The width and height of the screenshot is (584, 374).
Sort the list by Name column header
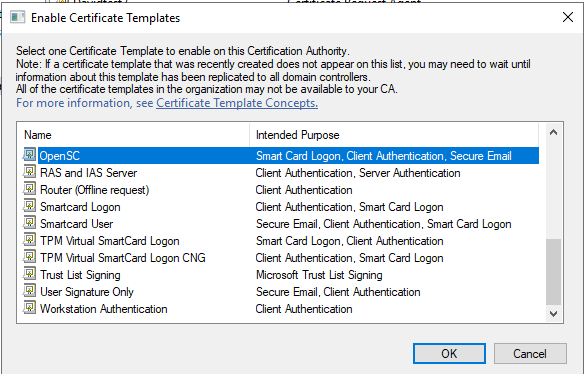pos(133,135)
